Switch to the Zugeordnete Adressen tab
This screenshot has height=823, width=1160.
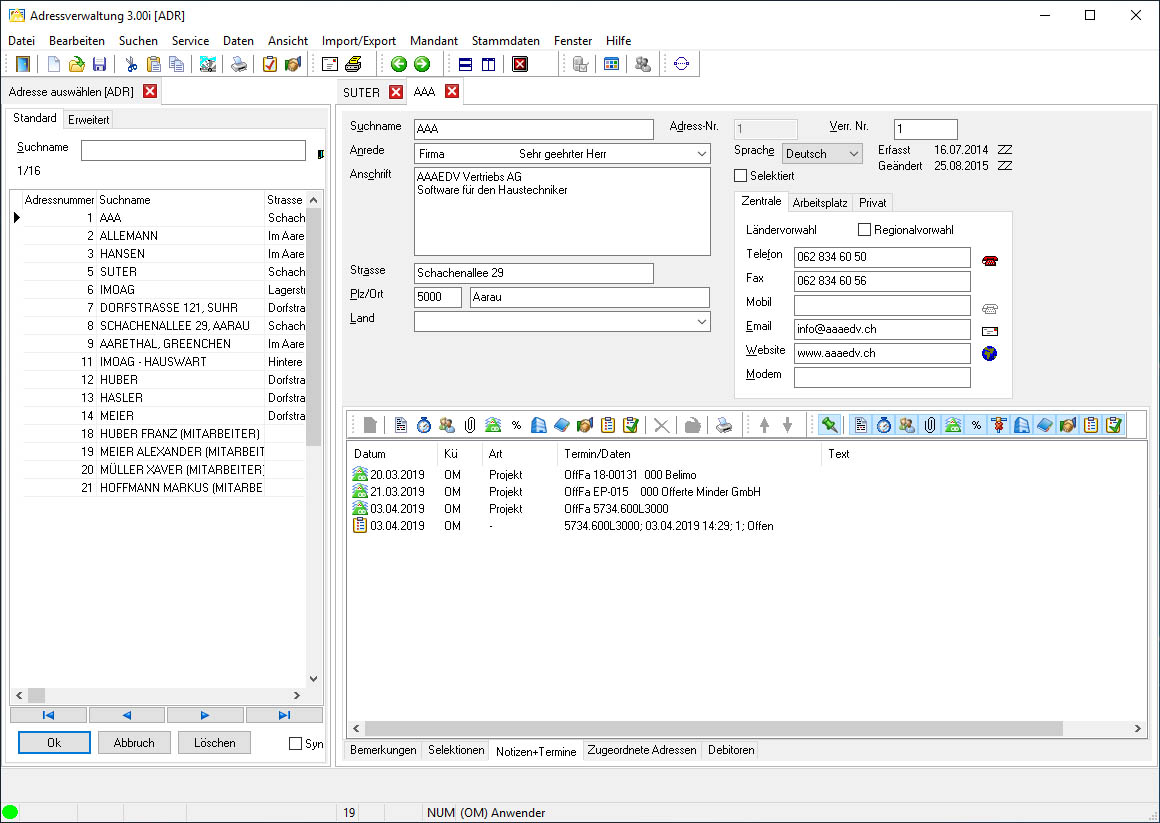[x=642, y=750]
